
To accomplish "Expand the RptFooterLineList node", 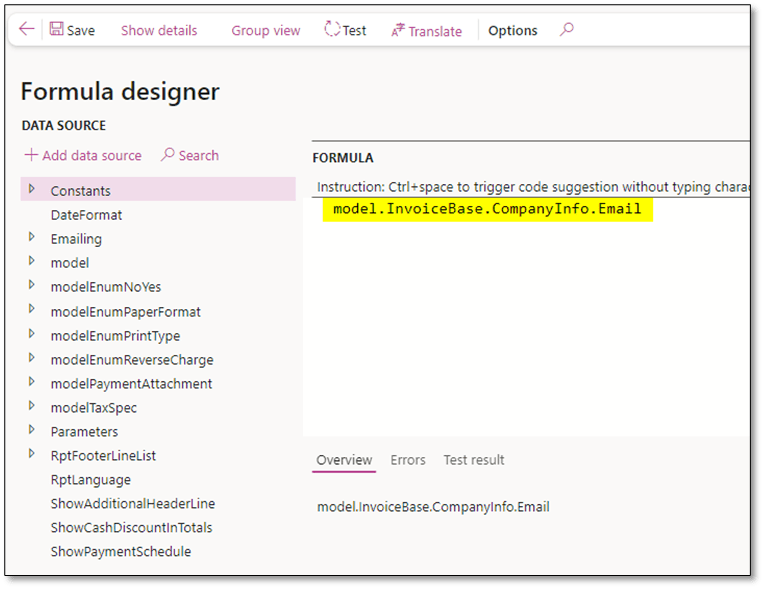I will coord(32,455).
